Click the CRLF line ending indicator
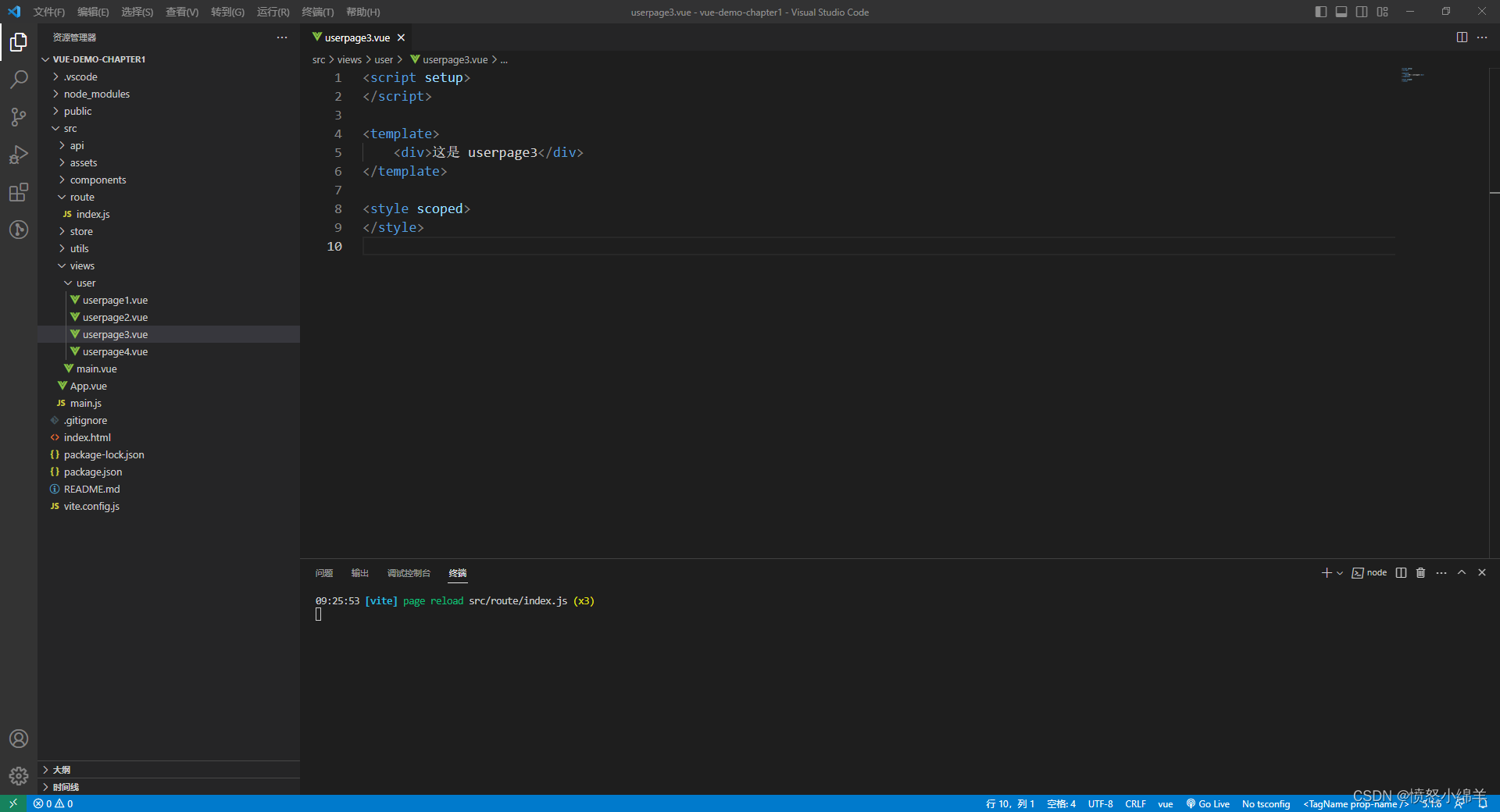This screenshot has width=1500, height=812. (1135, 803)
